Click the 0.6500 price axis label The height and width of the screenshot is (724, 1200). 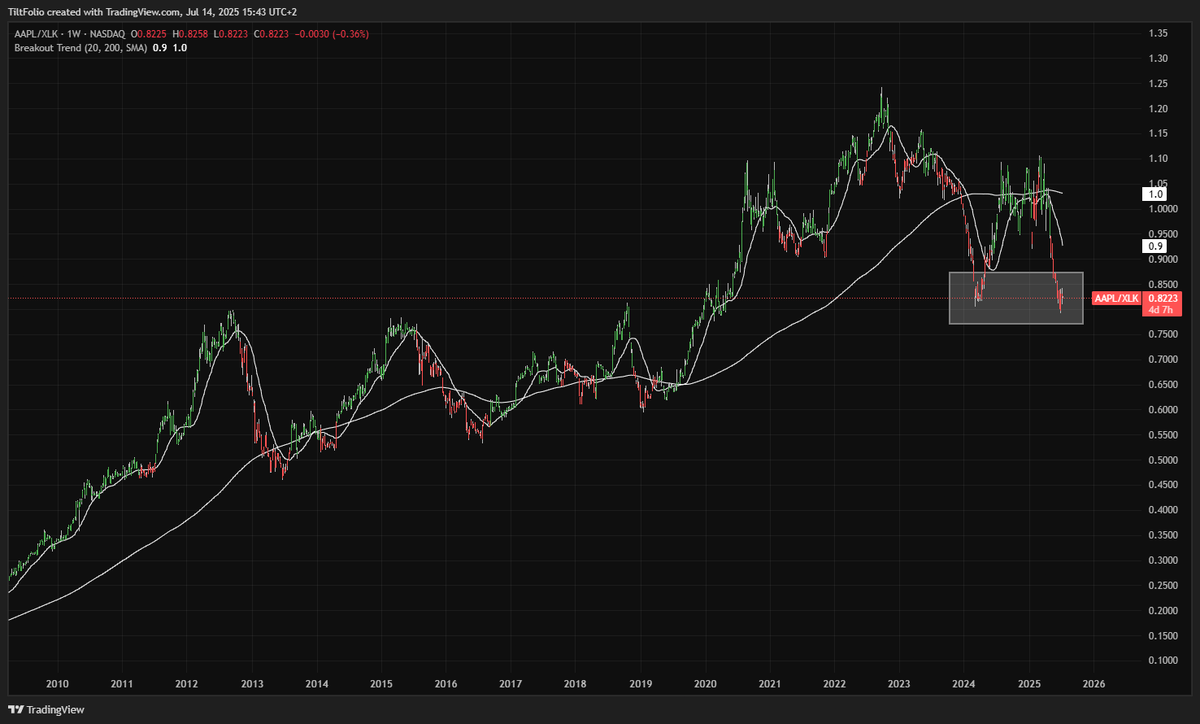1163,385
